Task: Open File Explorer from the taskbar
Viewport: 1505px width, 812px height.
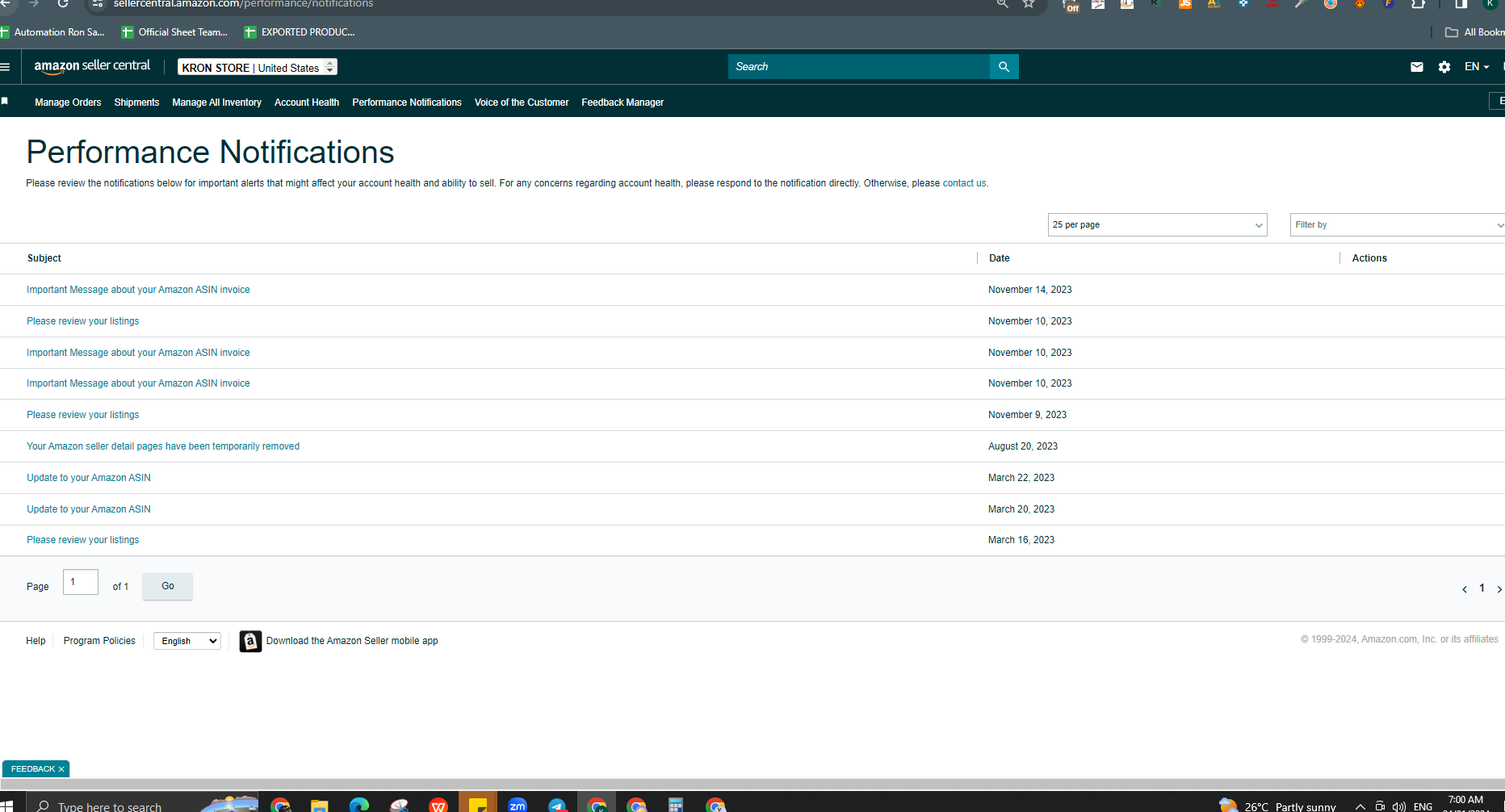Action: click(320, 805)
